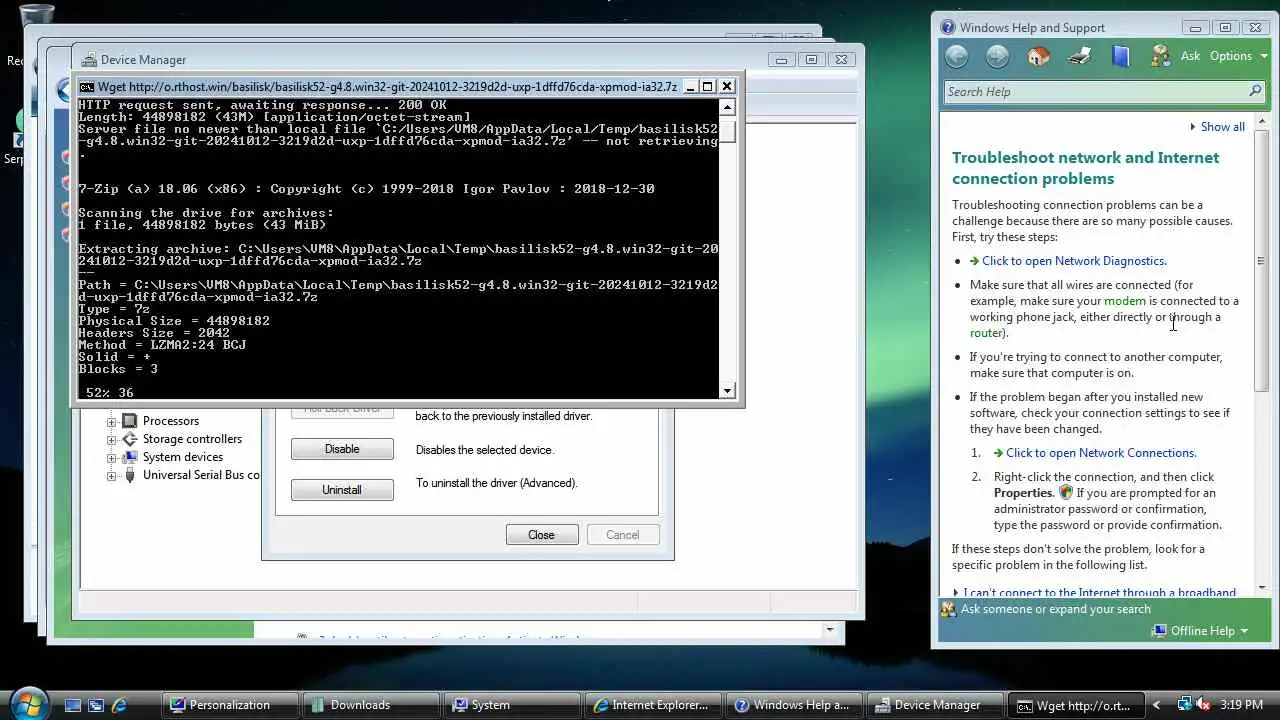
Task: Click the Uninstall driver button
Action: 342,490
